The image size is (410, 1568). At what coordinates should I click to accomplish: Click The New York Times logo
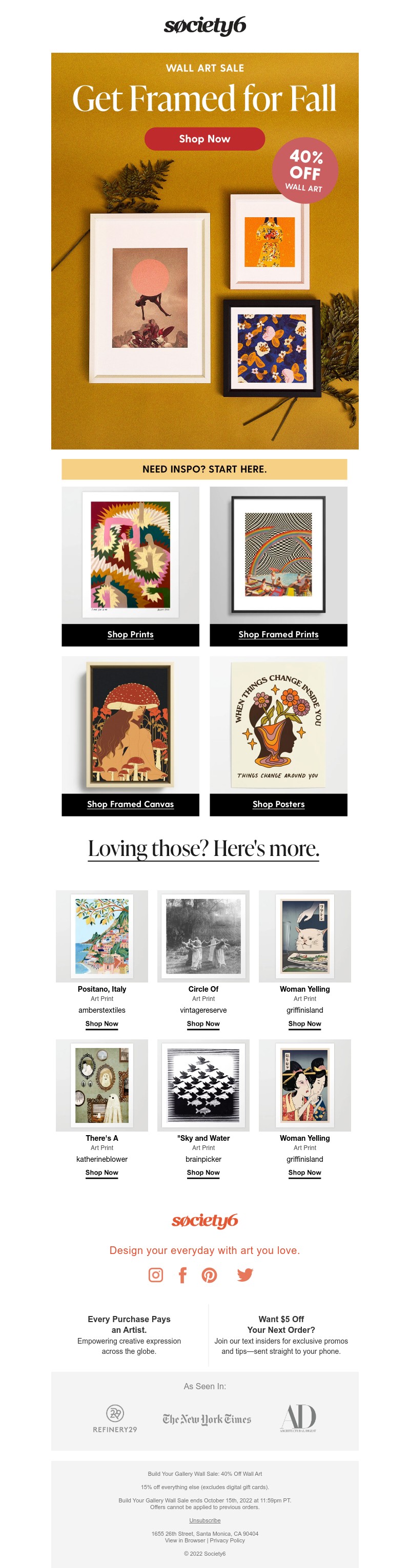(207, 1419)
